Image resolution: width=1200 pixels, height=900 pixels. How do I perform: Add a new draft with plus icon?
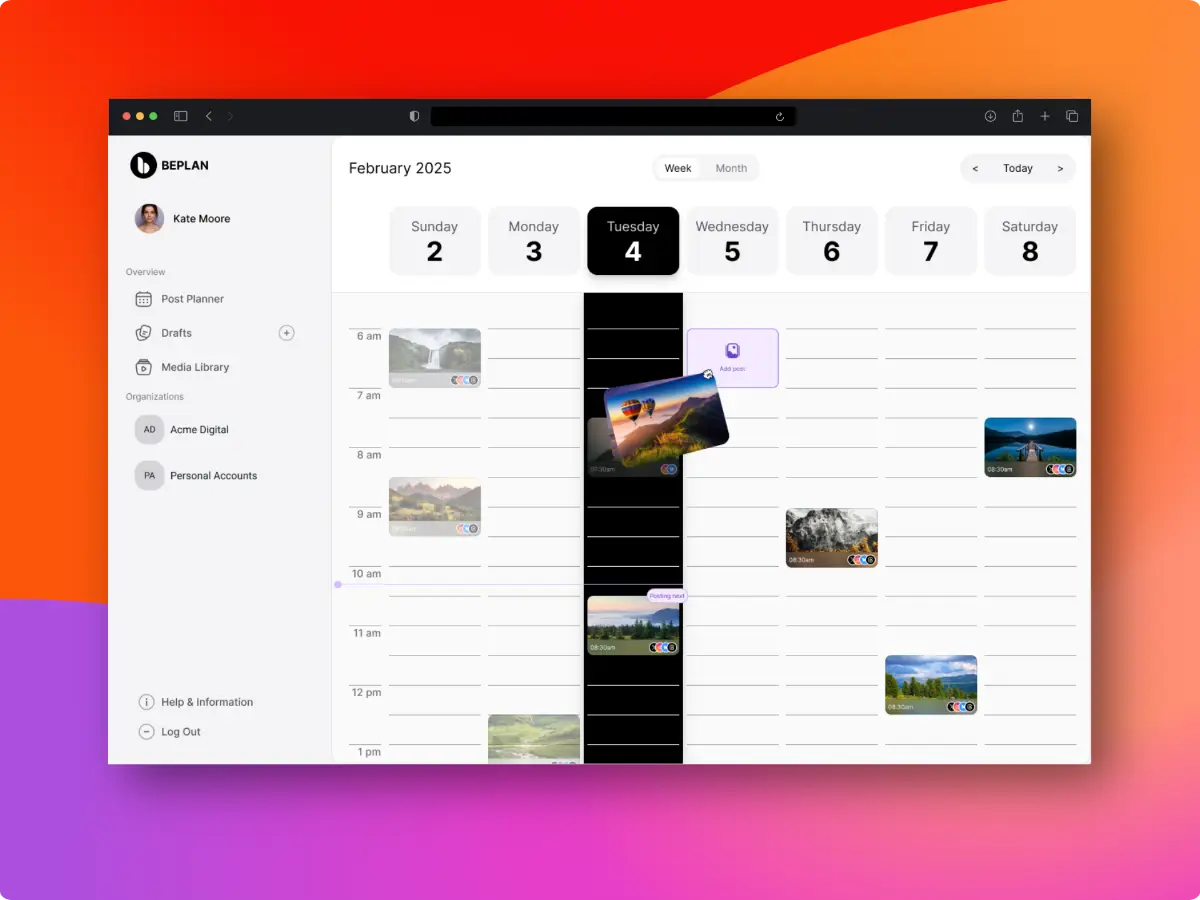(x=287, y=333)
